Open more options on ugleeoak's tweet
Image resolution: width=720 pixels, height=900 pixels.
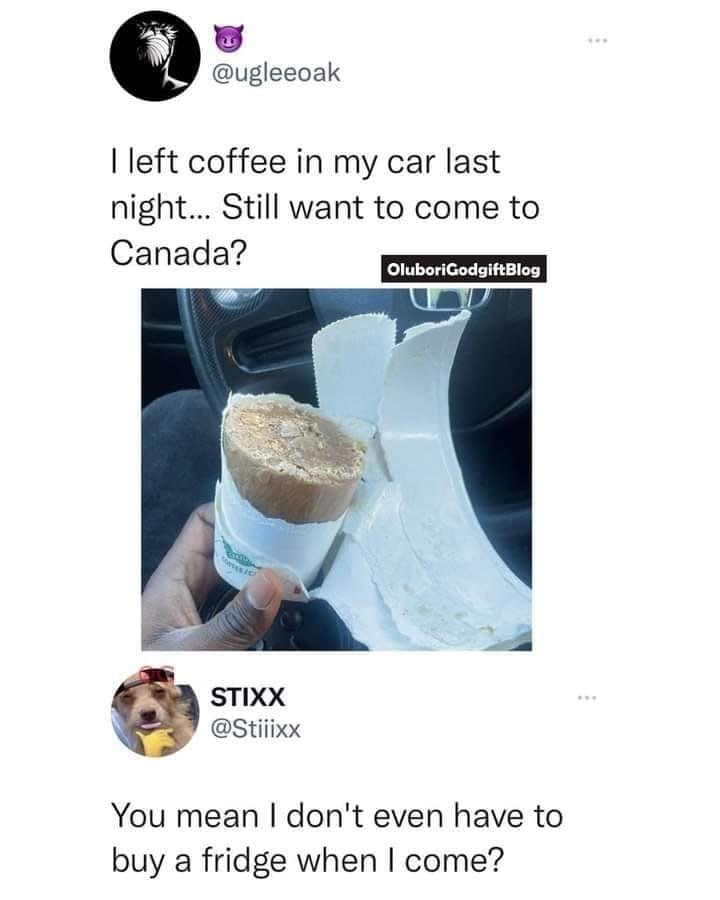pyautogui.click(x=597, y=41)
